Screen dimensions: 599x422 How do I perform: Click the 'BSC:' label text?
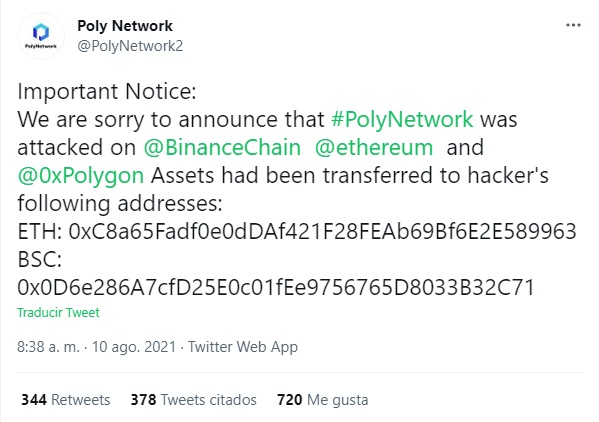tap(40, 259)
